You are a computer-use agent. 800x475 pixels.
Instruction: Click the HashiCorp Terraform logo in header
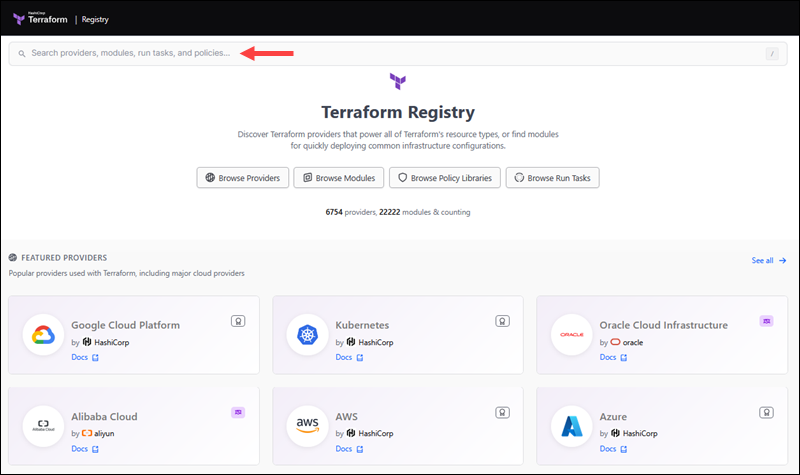[40, 19]
